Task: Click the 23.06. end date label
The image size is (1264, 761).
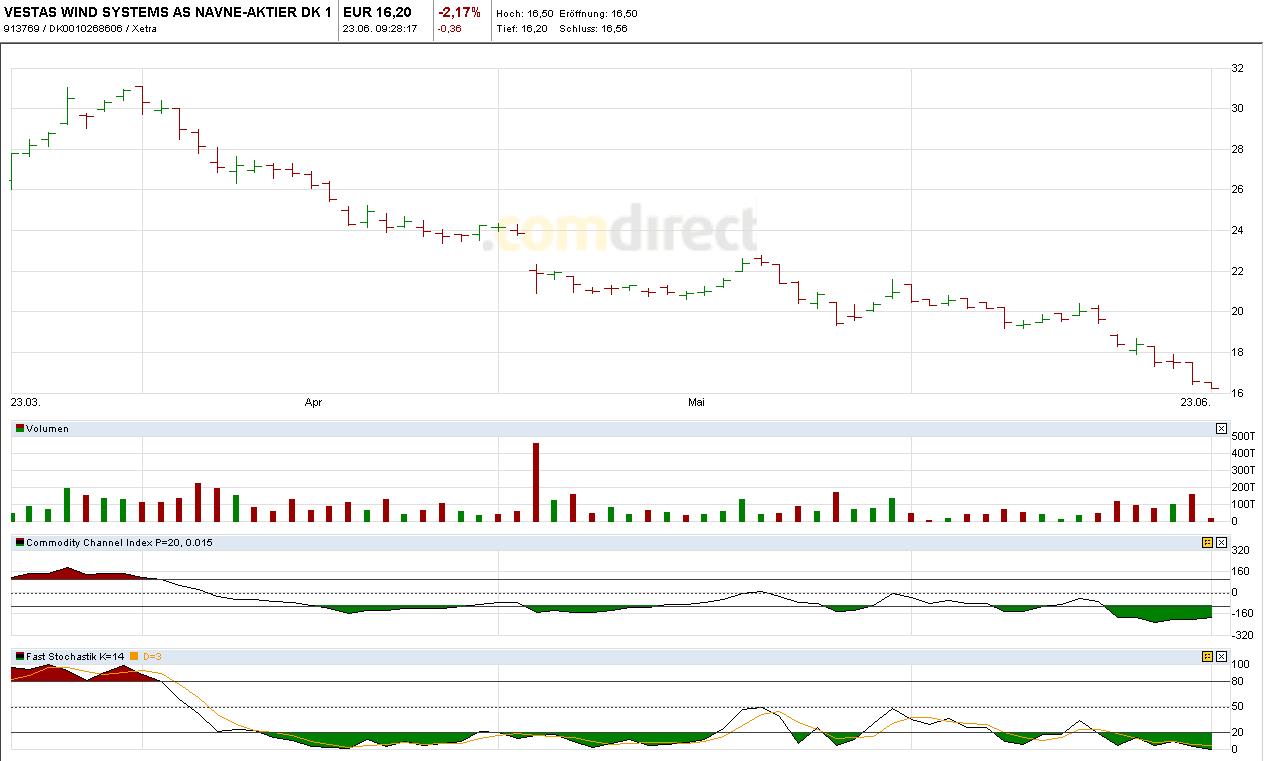Action: point(1195,402)
